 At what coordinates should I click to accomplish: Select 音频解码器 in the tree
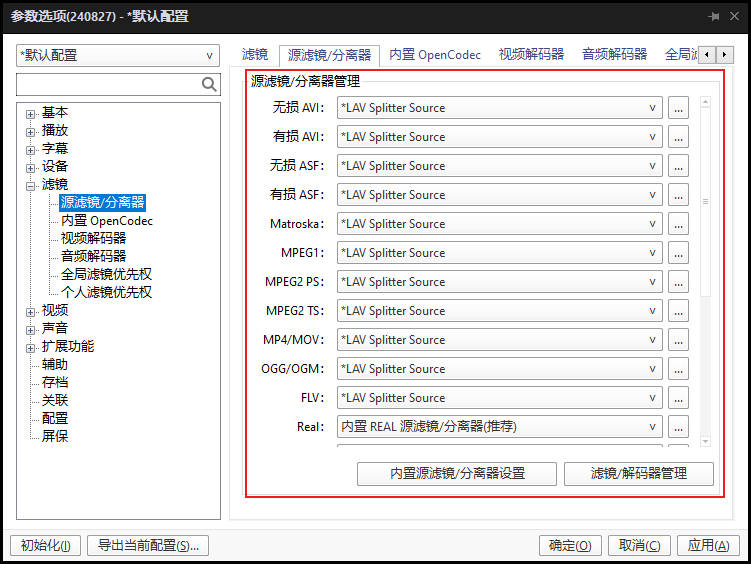tap(93, 256)
